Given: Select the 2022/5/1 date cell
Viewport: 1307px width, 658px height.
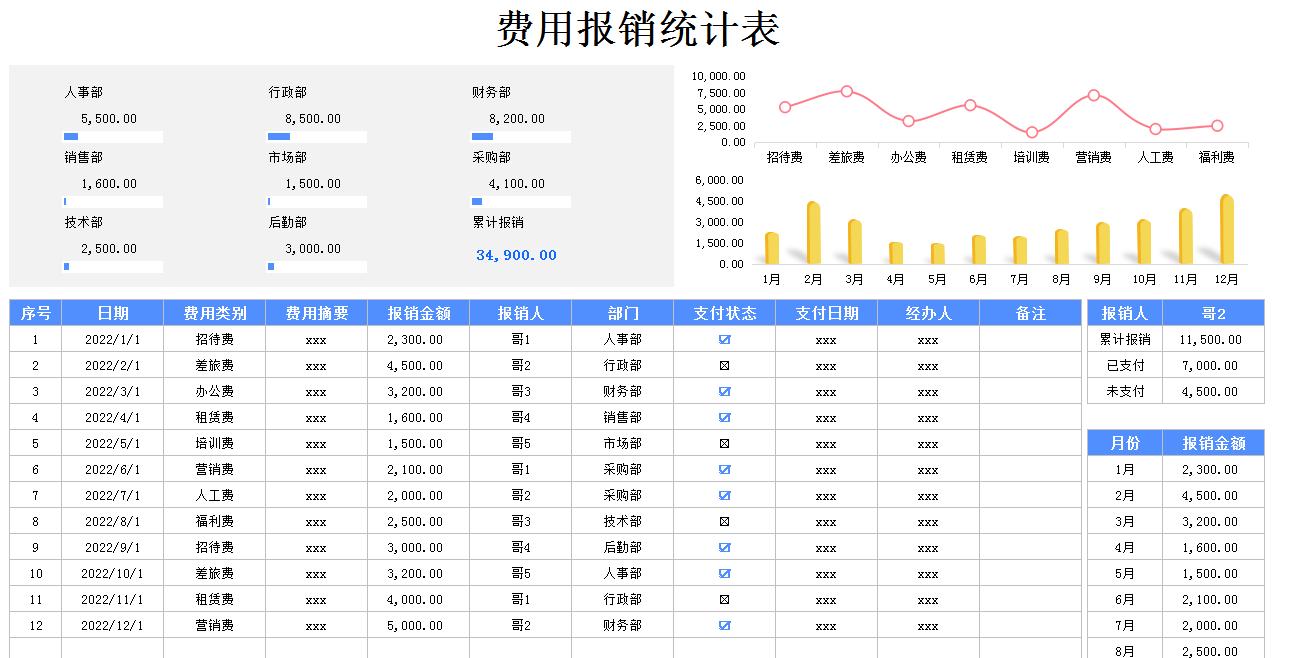Looking at the screenshot, I should [x=113, y=443].
